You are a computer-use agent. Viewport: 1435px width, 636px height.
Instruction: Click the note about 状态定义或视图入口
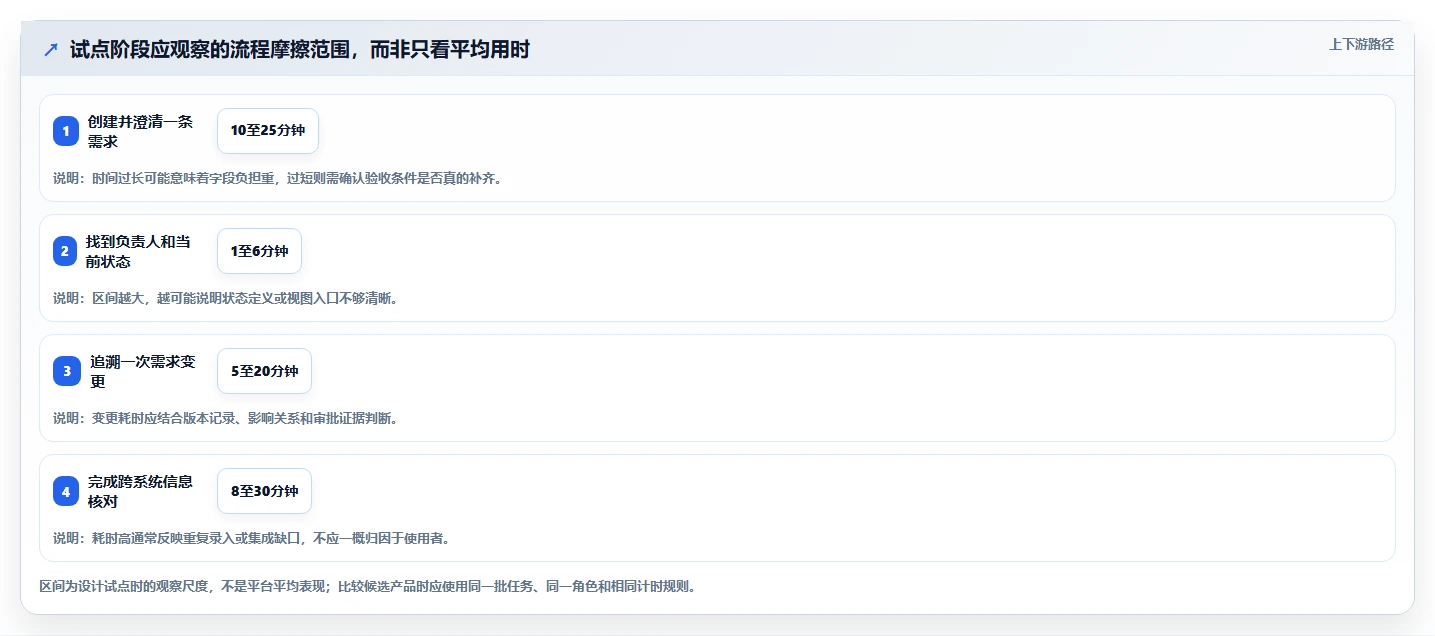[x=226, y=298]
